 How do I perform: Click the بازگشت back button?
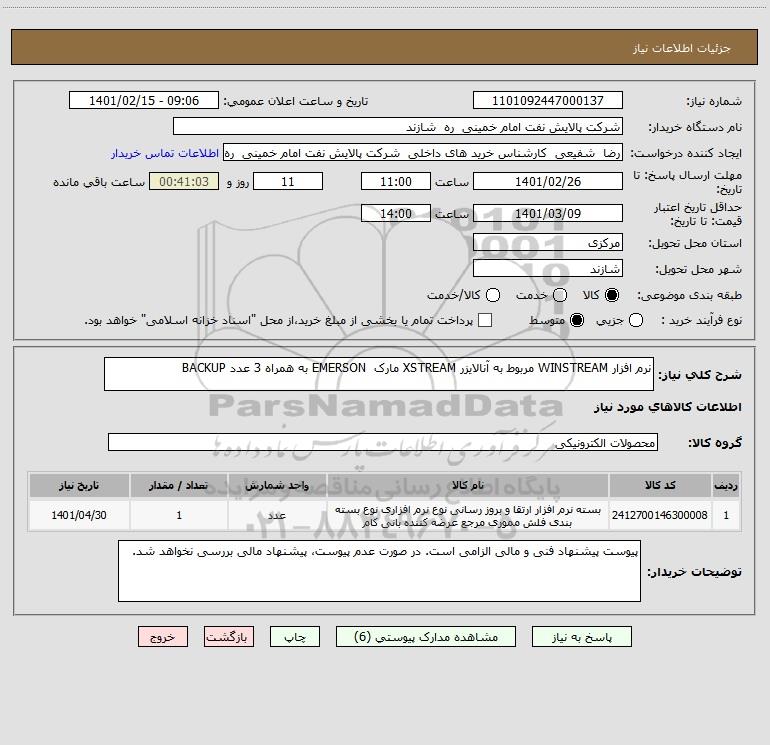229,637
